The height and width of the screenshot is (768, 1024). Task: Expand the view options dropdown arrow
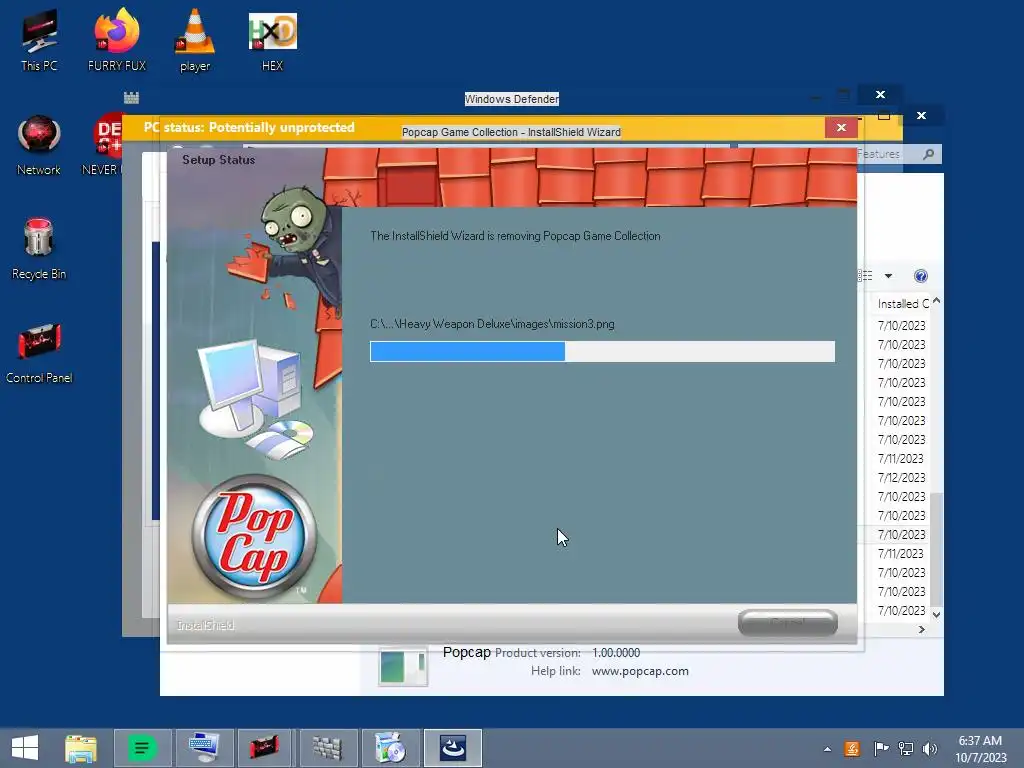(x=888, y=276)
